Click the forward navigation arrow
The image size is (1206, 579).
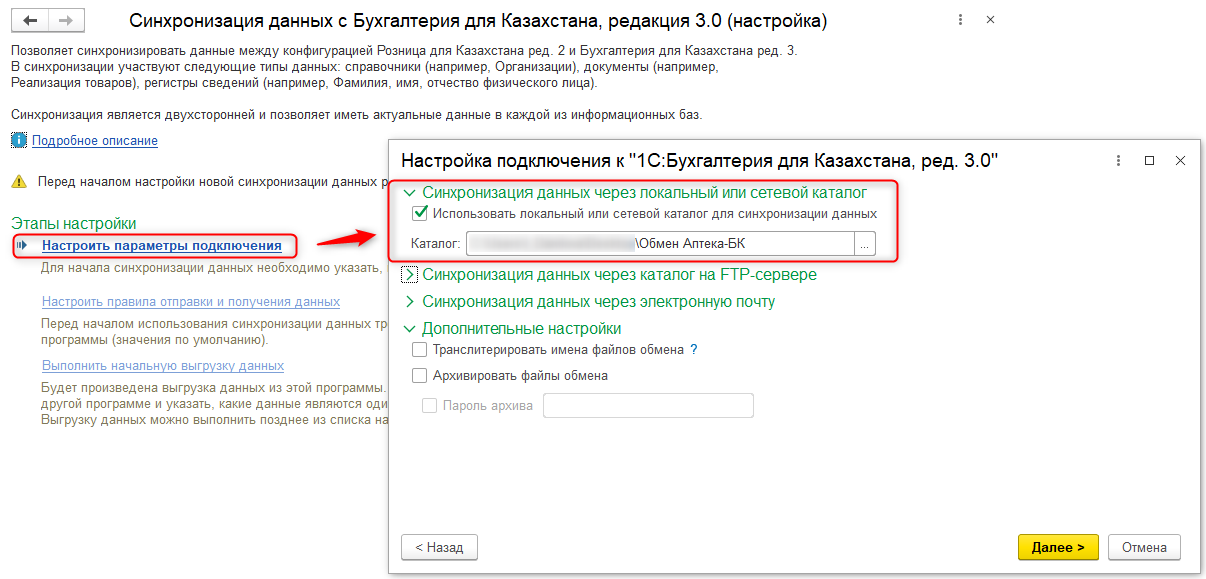[65, 21]
